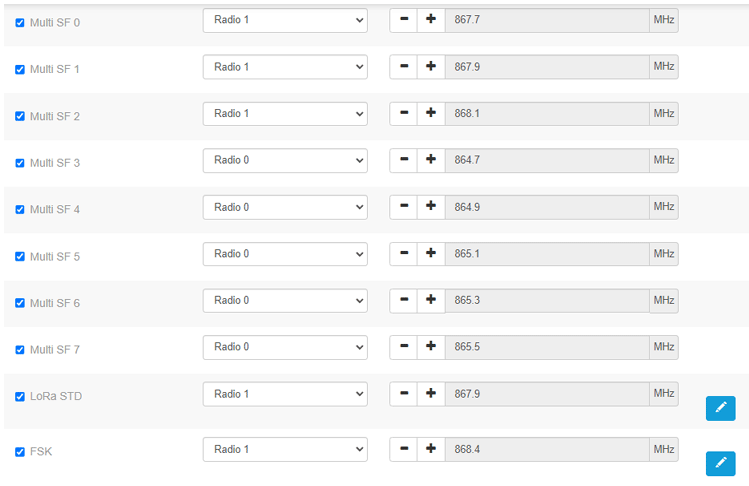The width and height of the screenshot is (749, 486).
Task: Click the edit pencil icon for LoRa STD
Action: [720, 408]
